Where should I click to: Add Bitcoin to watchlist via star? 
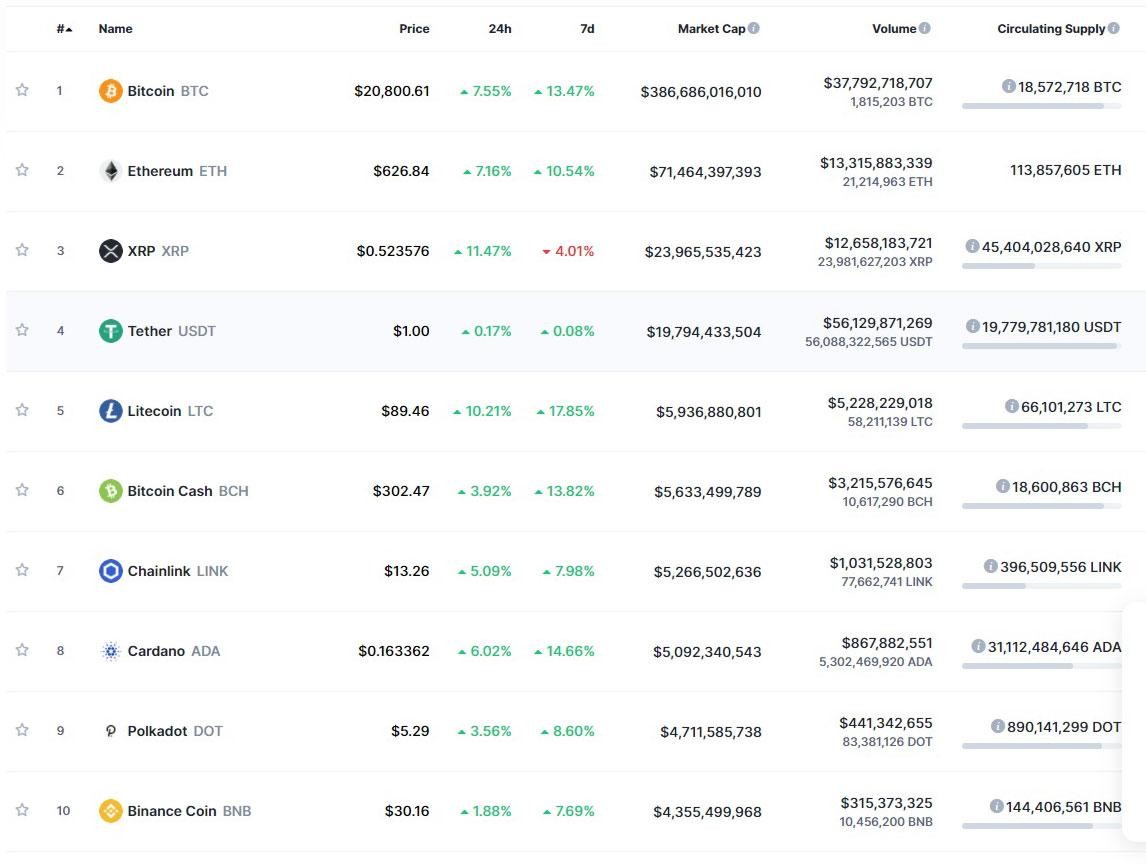pos(22,90)
